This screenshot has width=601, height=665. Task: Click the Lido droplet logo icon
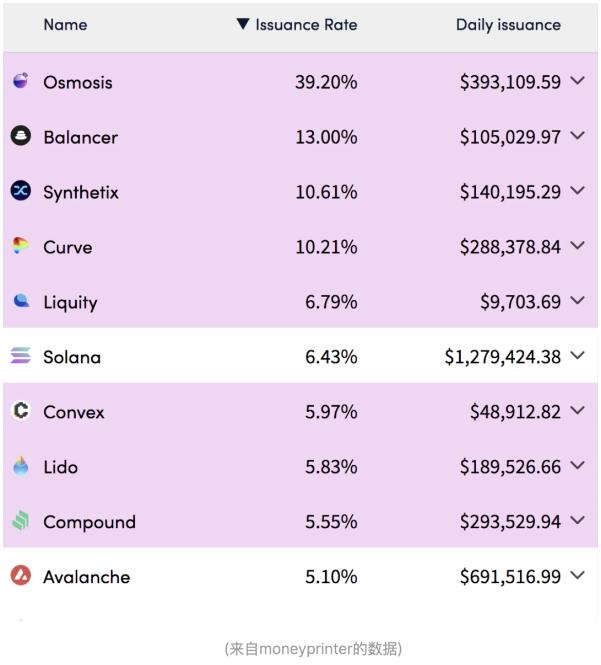tap(20, 466)
